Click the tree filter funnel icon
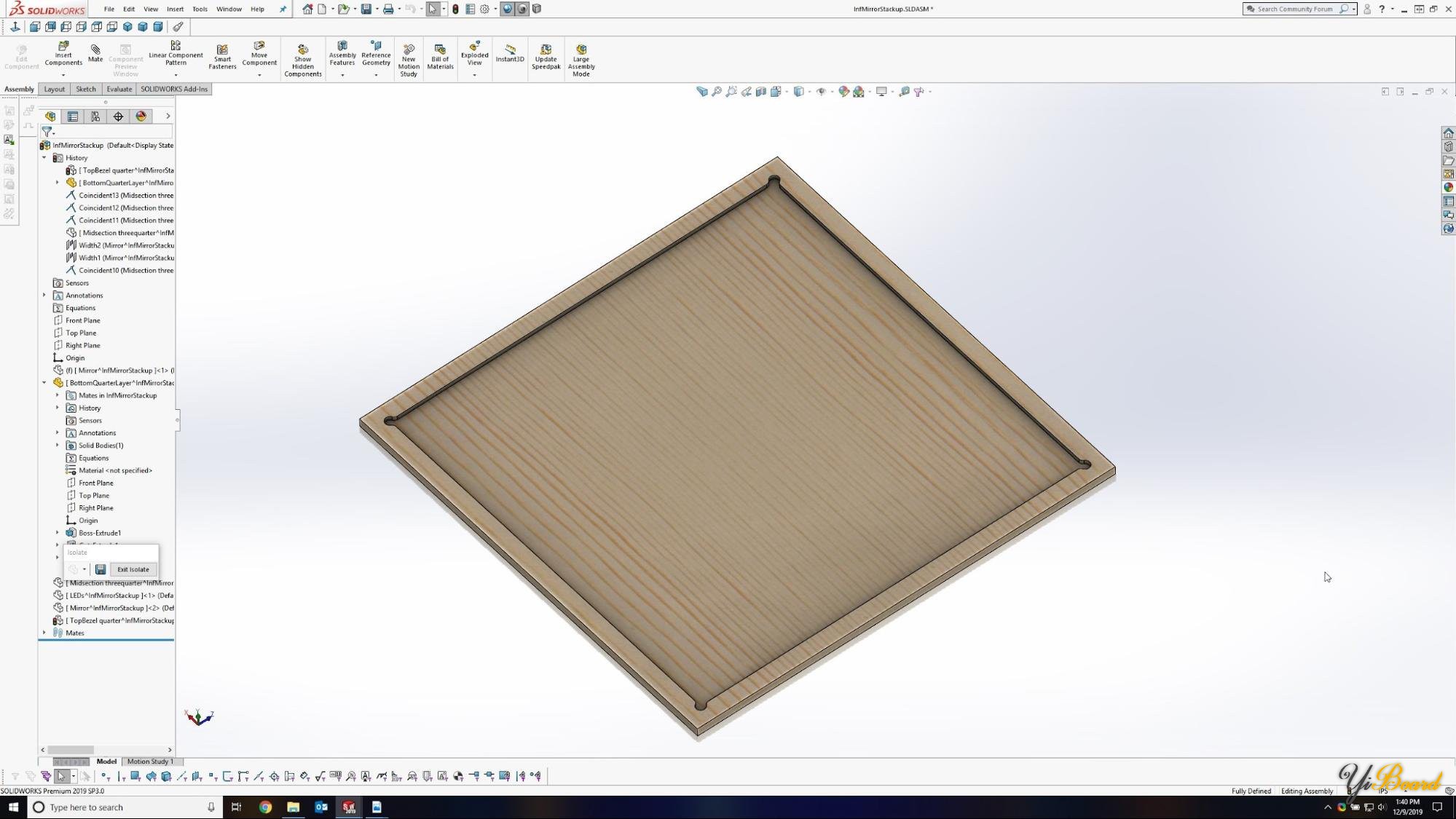 [47, 132]
